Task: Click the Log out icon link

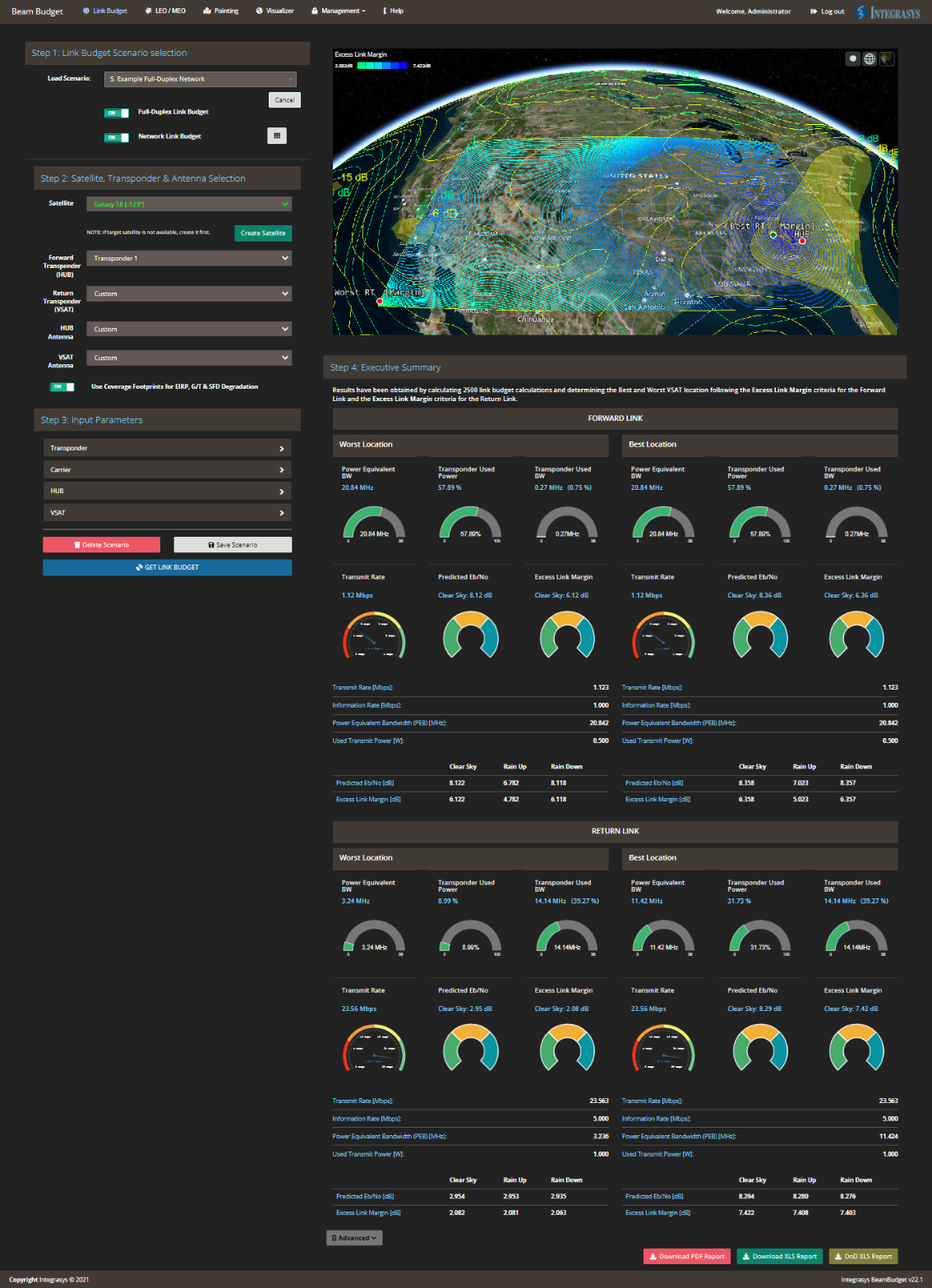Action: 827,12
